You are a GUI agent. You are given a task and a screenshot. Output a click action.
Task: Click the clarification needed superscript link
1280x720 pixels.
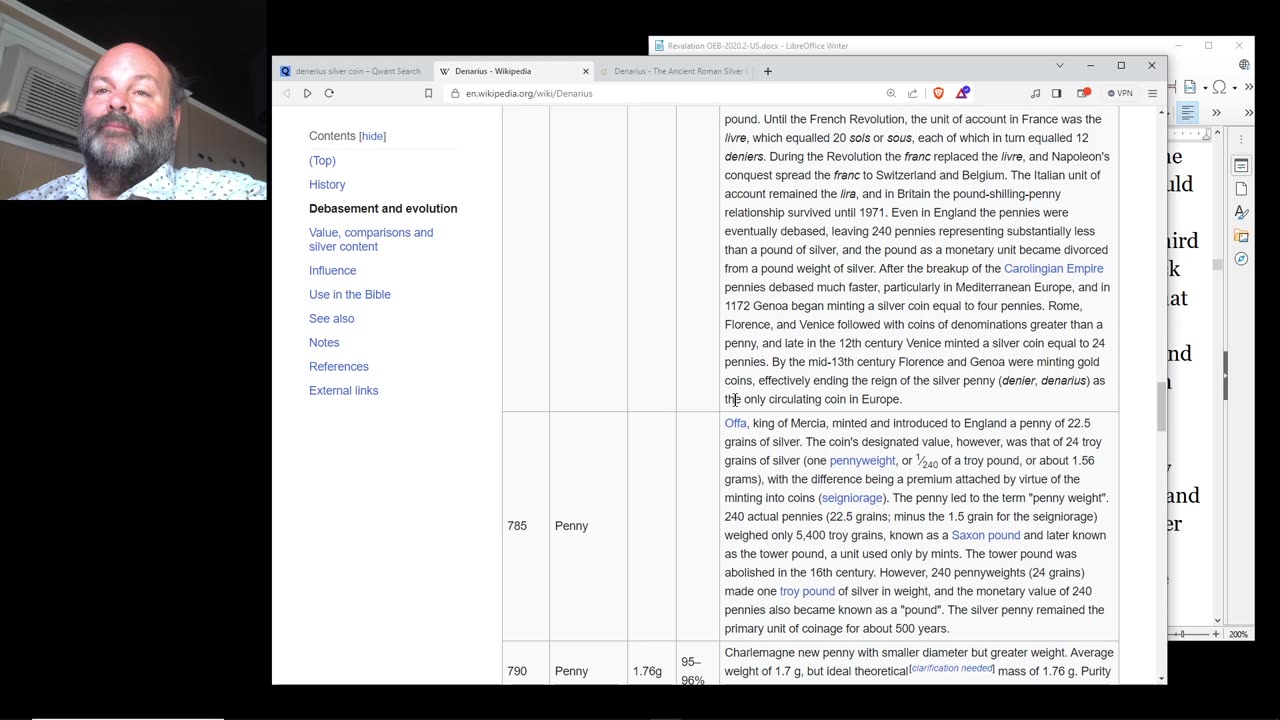click(x=952, y=668)
